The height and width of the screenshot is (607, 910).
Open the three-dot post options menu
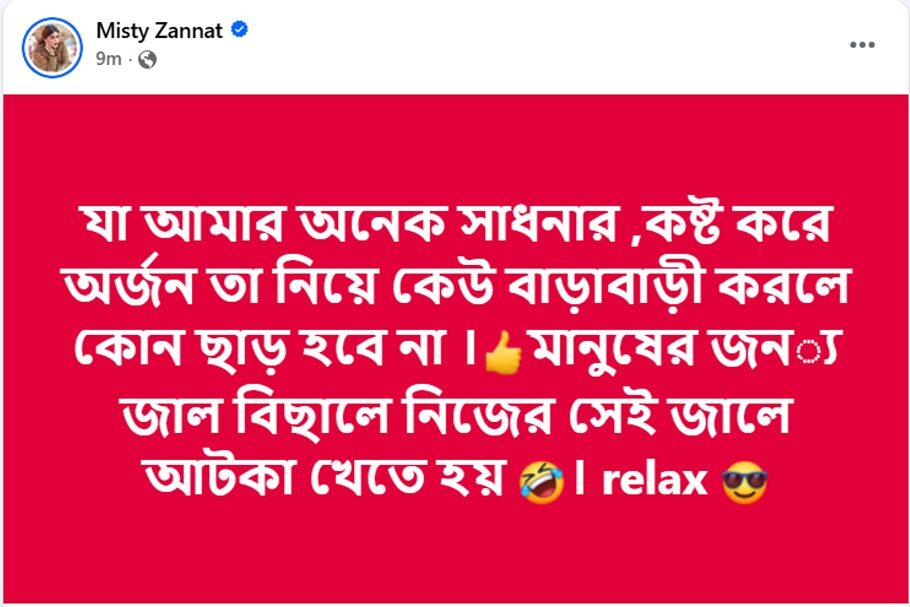point(862,45)
